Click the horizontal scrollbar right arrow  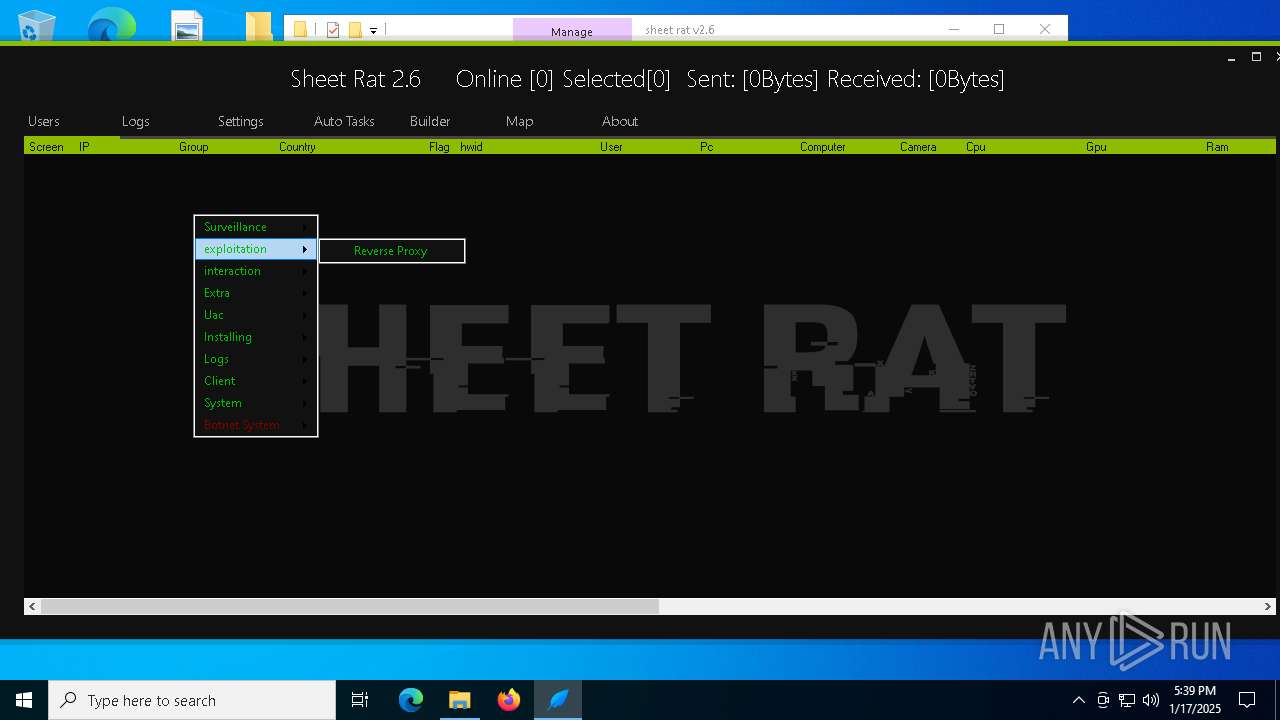pos(1268,606)
